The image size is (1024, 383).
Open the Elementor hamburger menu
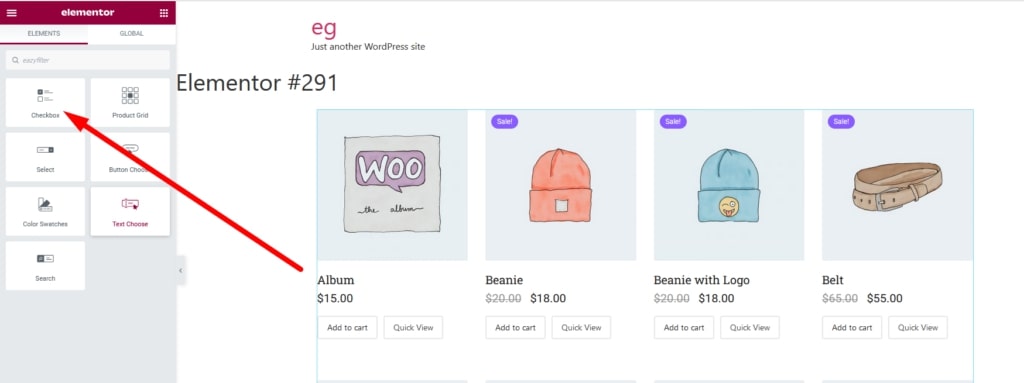point(12,13)
